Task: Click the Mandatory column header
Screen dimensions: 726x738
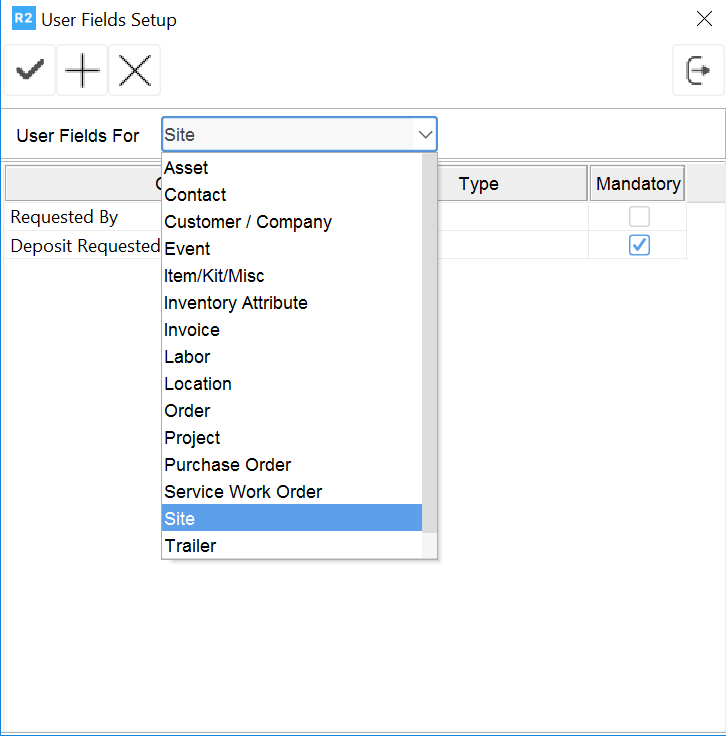Action: coord(637,184)
